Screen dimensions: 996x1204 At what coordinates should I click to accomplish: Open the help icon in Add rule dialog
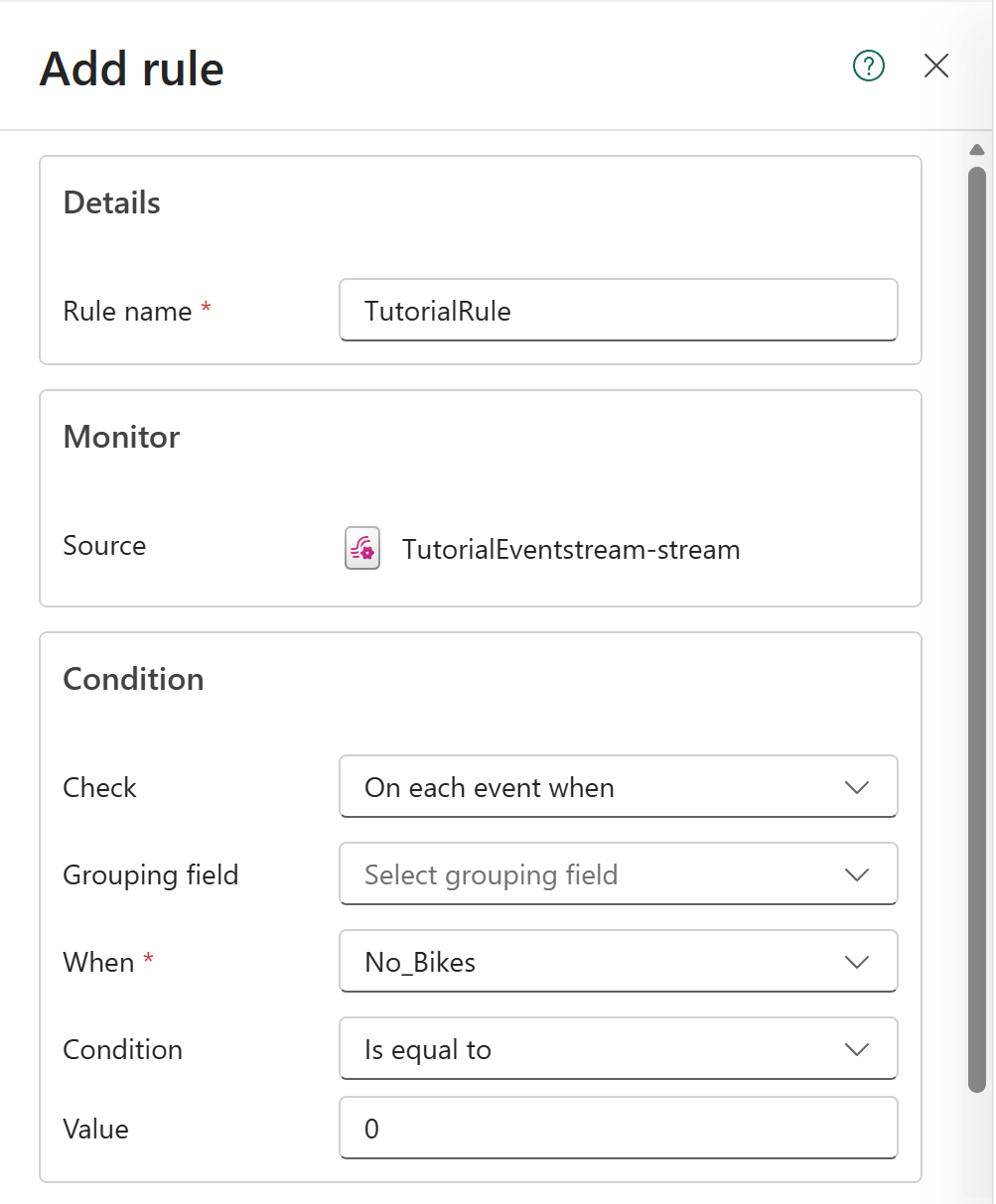pos(868,66)
